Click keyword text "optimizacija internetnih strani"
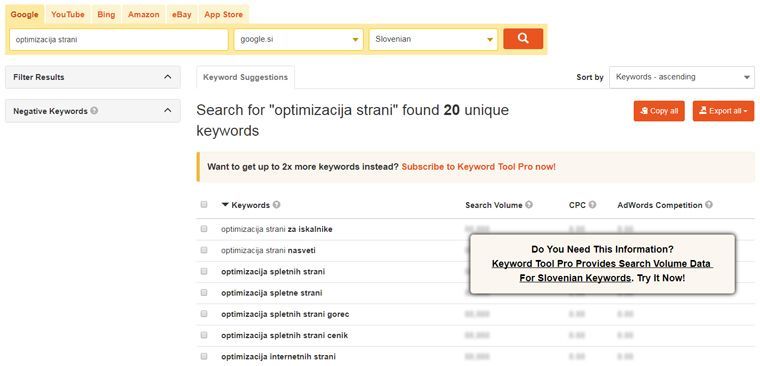The width and height of the screenshot is (760, 366). 278,357
